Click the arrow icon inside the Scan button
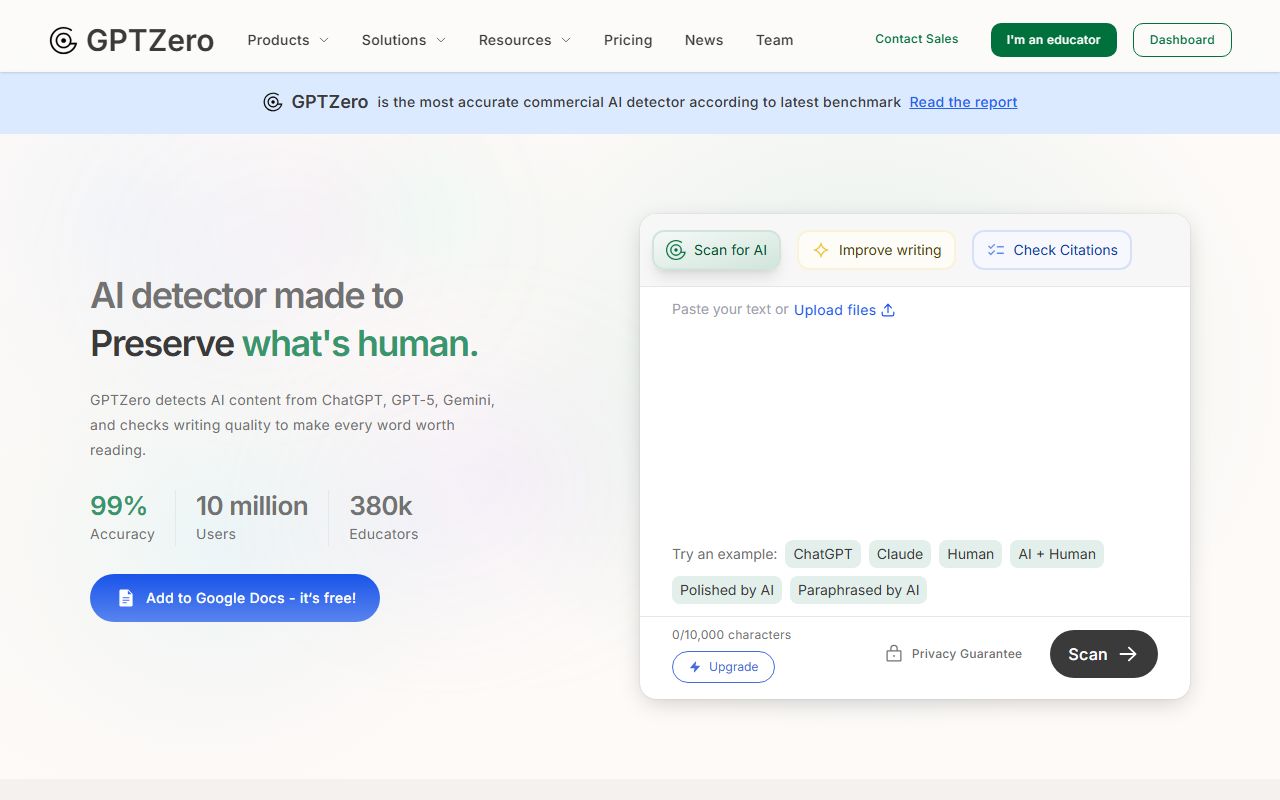This screenshot has width=1280, height=800. coord(1129,654)
